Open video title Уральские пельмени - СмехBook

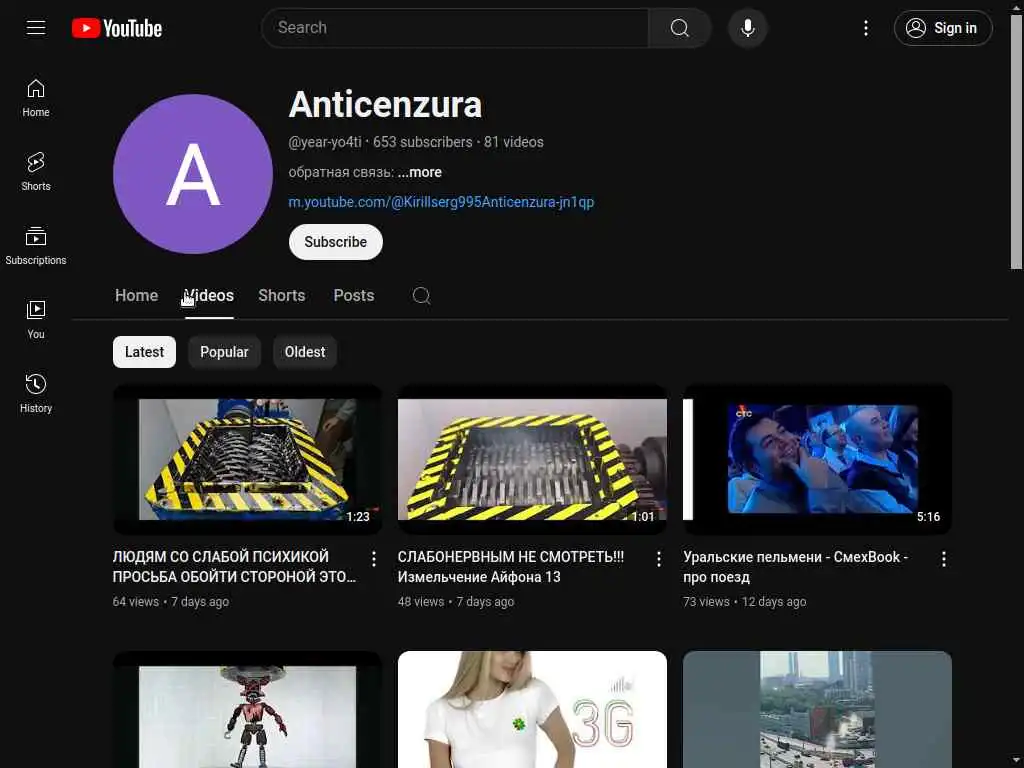point(795,567)
